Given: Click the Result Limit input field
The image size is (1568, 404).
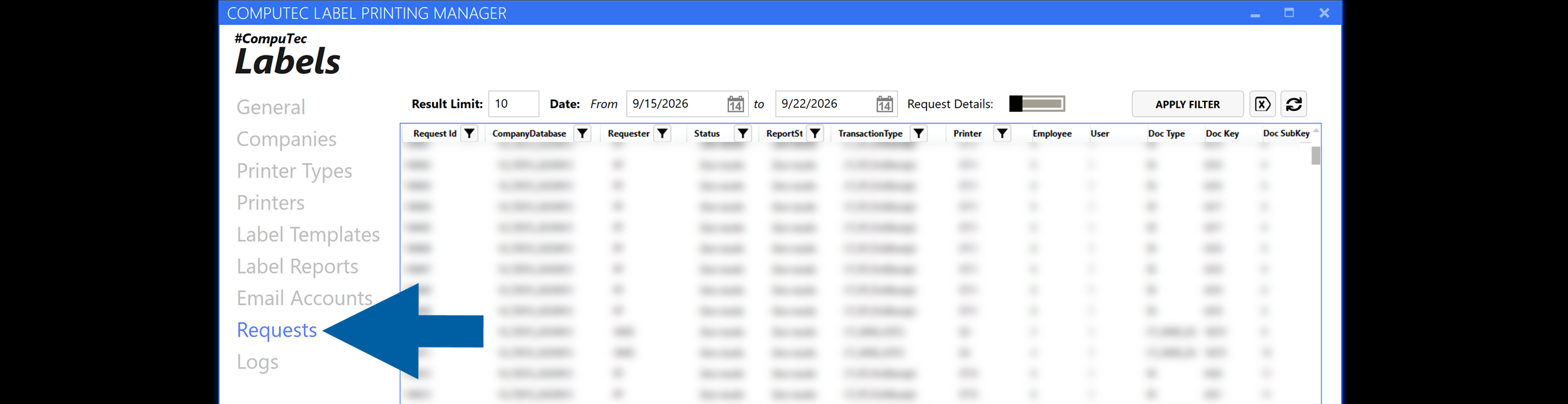Looking at the screenshot, I should click(514, 104).
